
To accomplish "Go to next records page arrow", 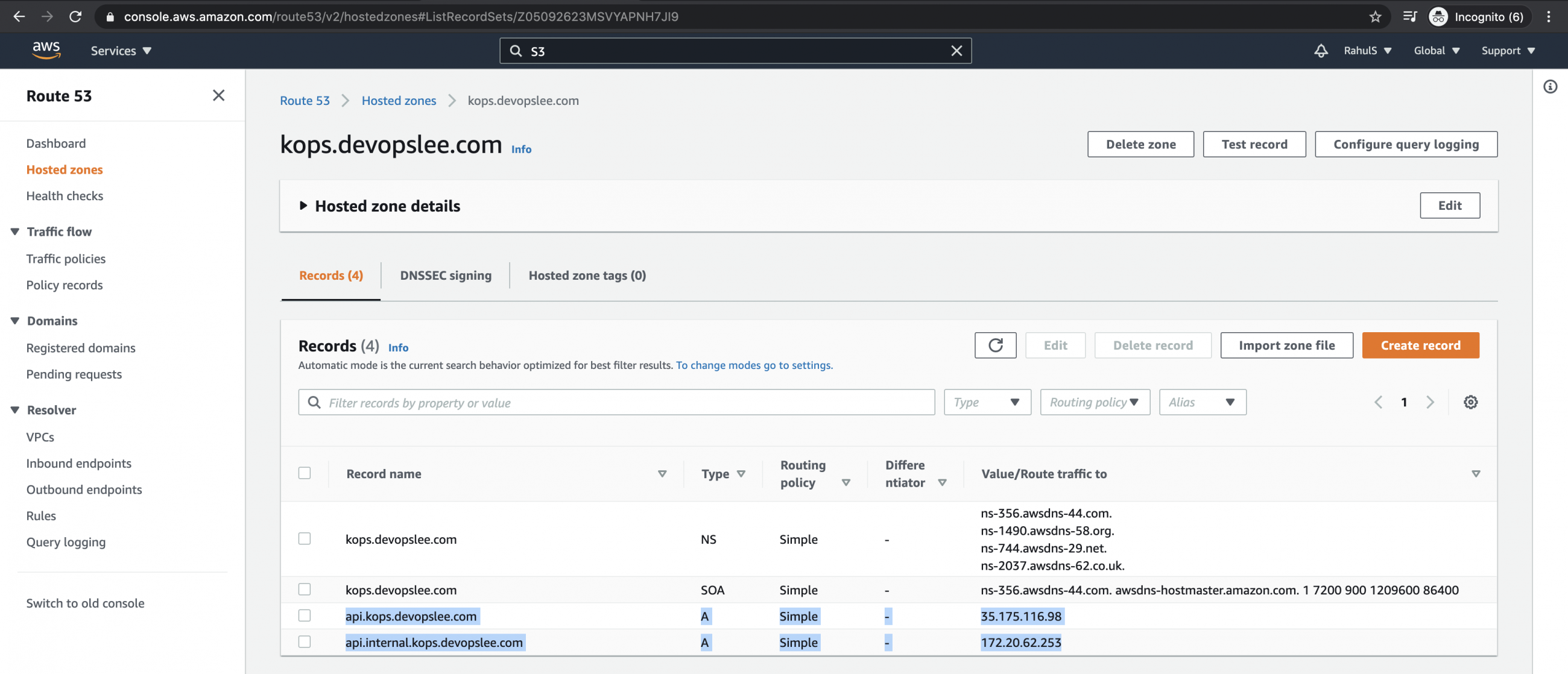I will 1430,402.
